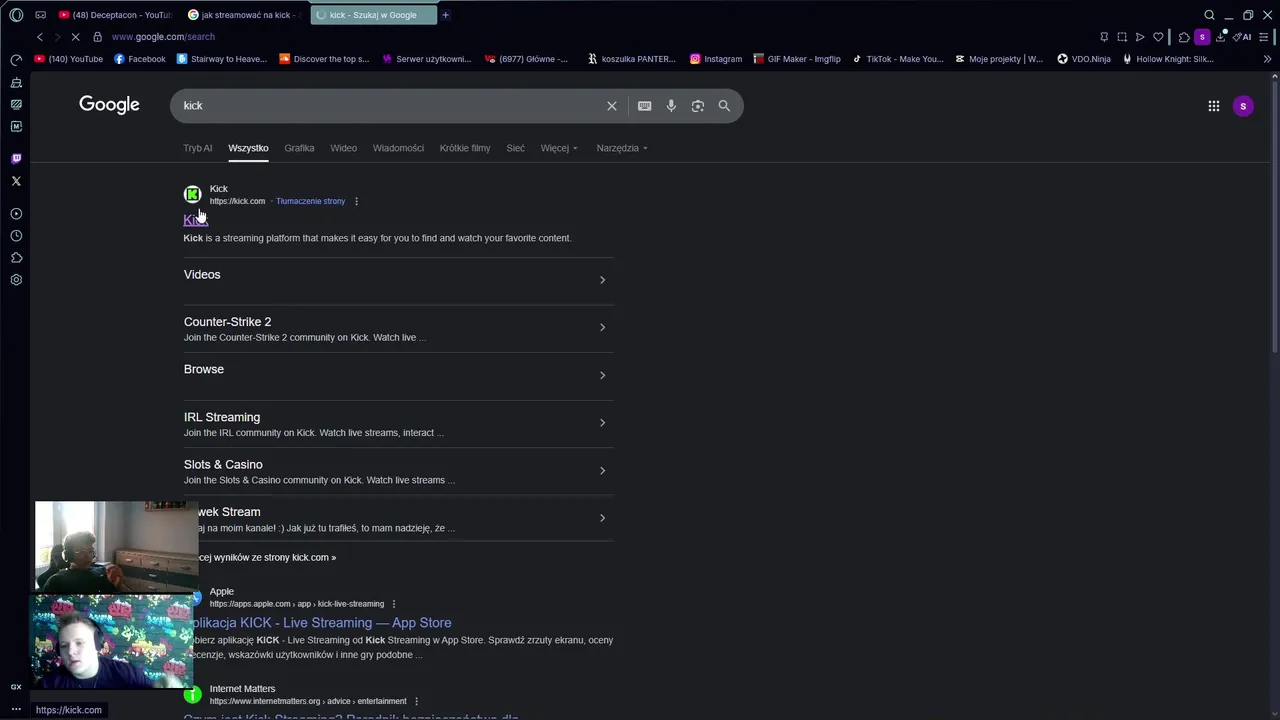Viewport: 1280px width, 720px height.
Task: Select Grafika search tab
Action: click(x=299, y=148)
